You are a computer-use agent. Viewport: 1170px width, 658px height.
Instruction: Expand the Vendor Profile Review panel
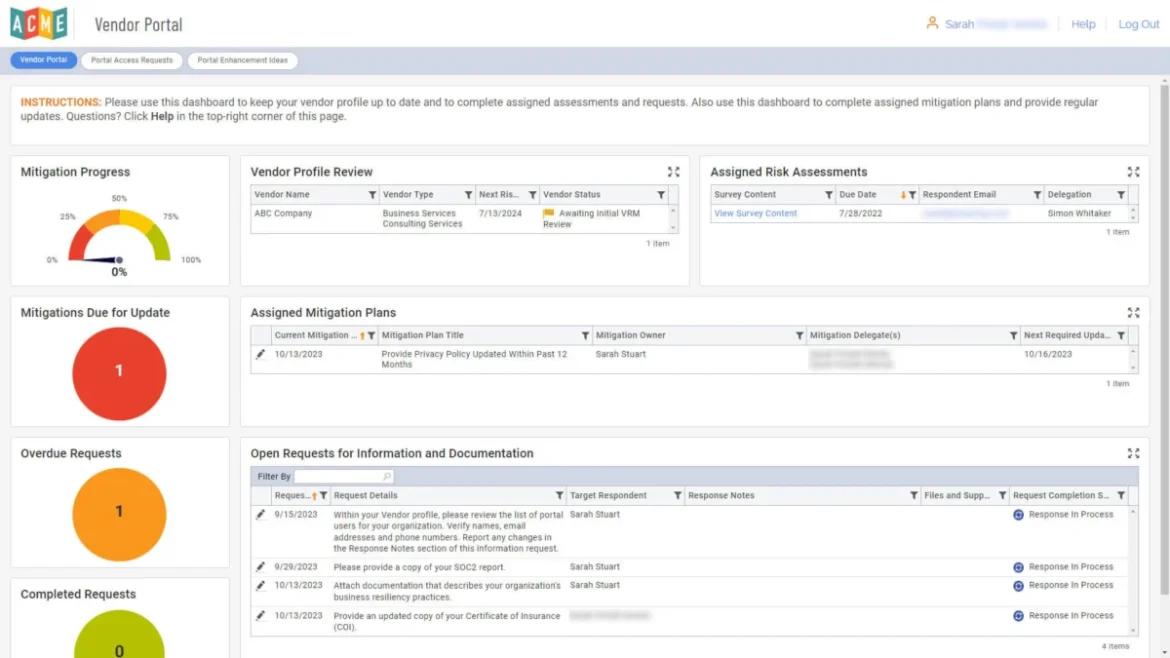point(674,172)
